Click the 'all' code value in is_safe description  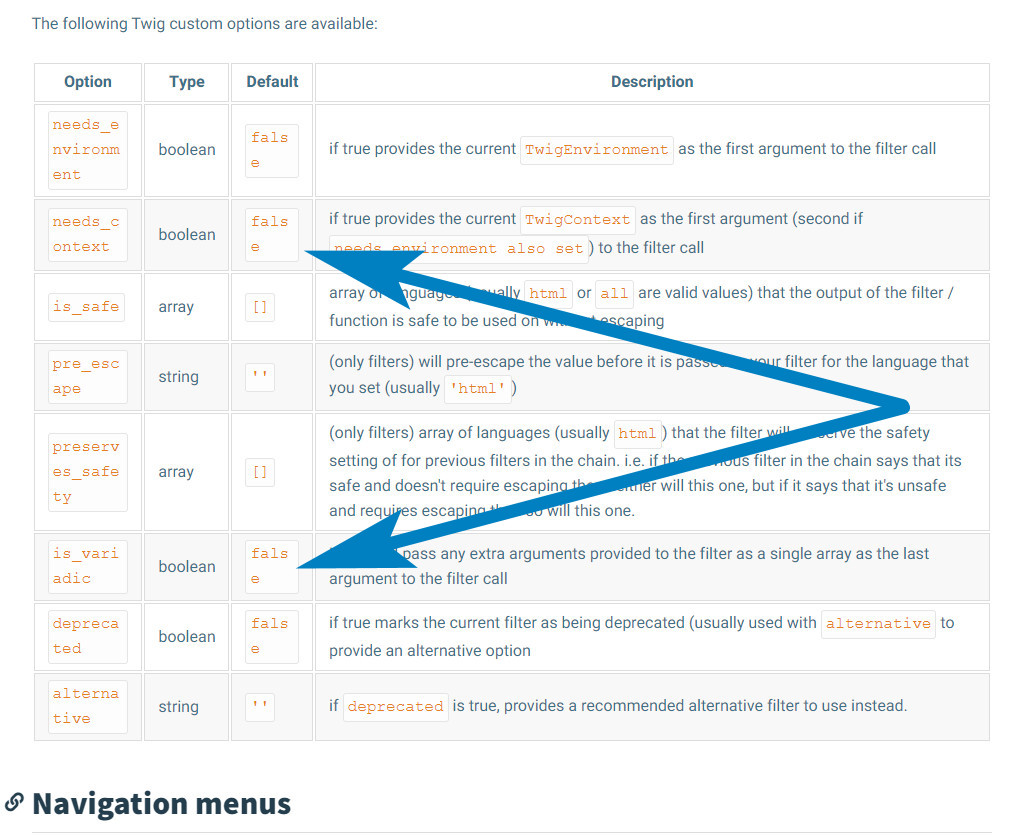point(614,294)
